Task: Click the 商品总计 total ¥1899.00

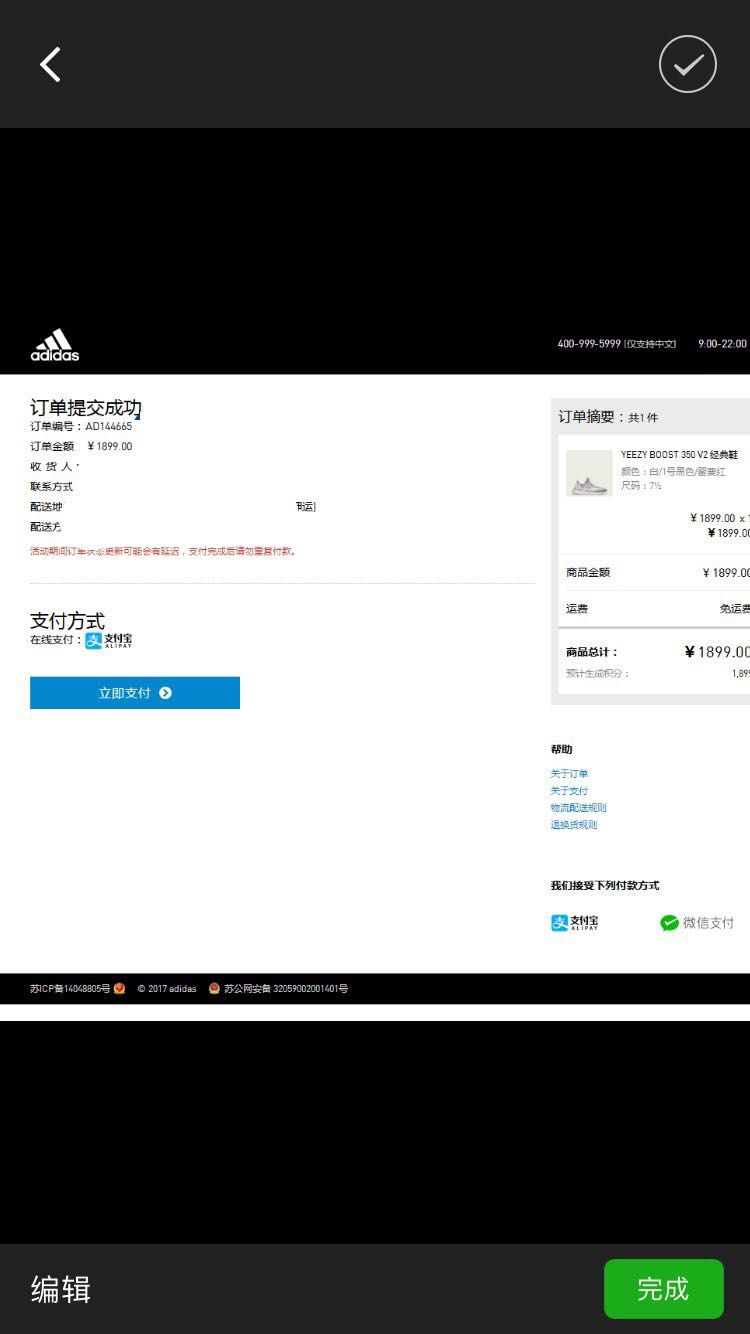Action: (717, 652)
